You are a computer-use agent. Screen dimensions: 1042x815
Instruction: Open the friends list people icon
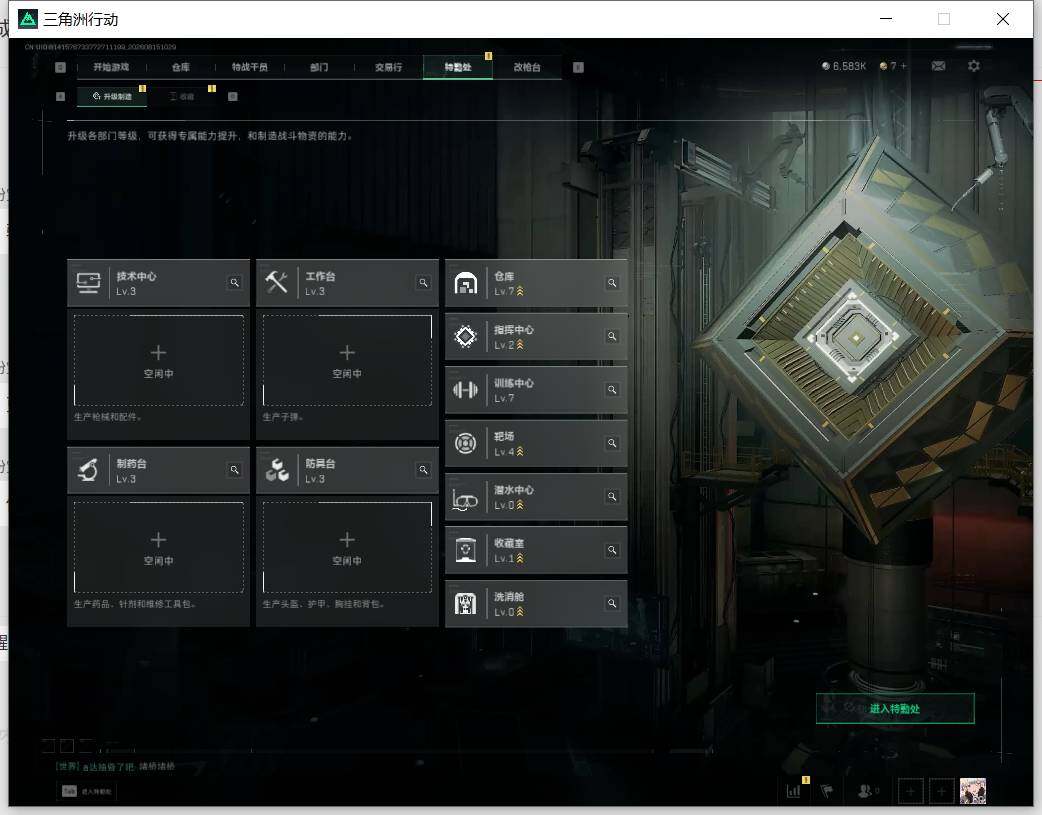click(x=865, y=791)
